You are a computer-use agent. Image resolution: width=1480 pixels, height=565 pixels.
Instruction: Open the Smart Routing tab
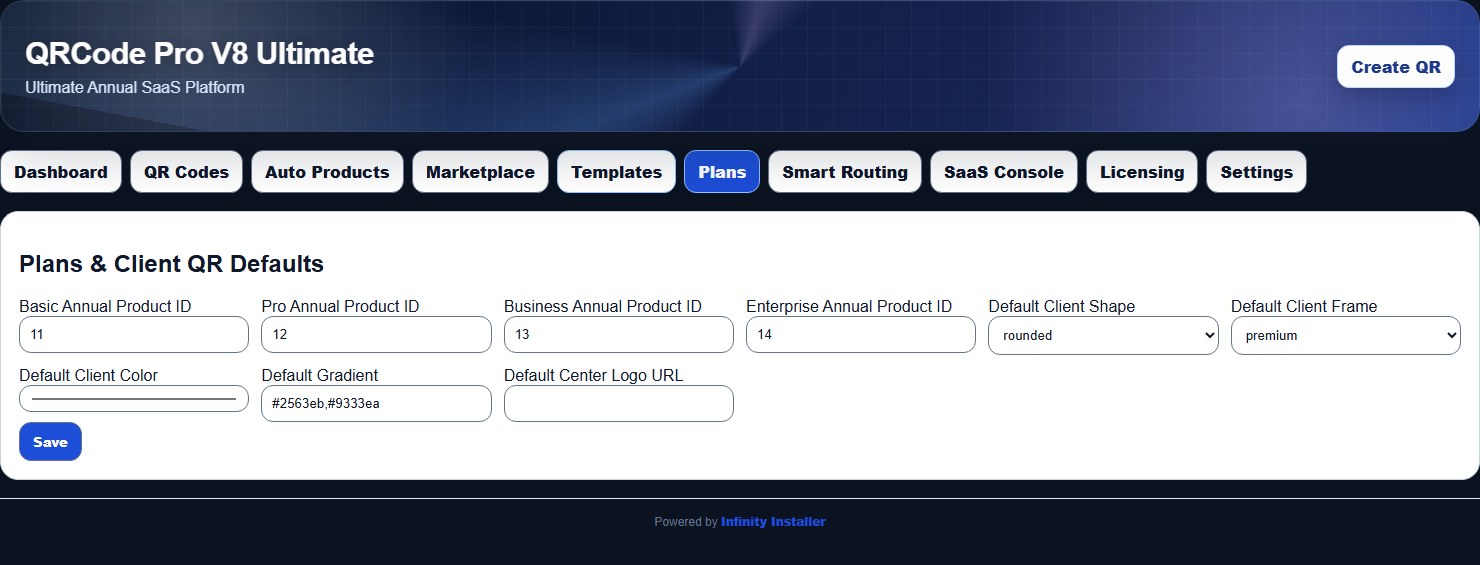tap(845, 172)
